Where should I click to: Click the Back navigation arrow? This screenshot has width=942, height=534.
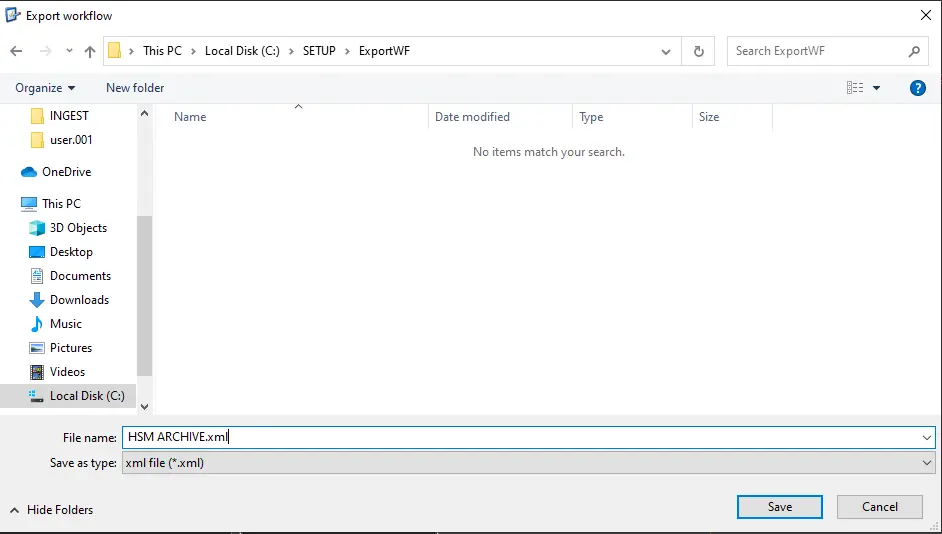coord(16,51)
